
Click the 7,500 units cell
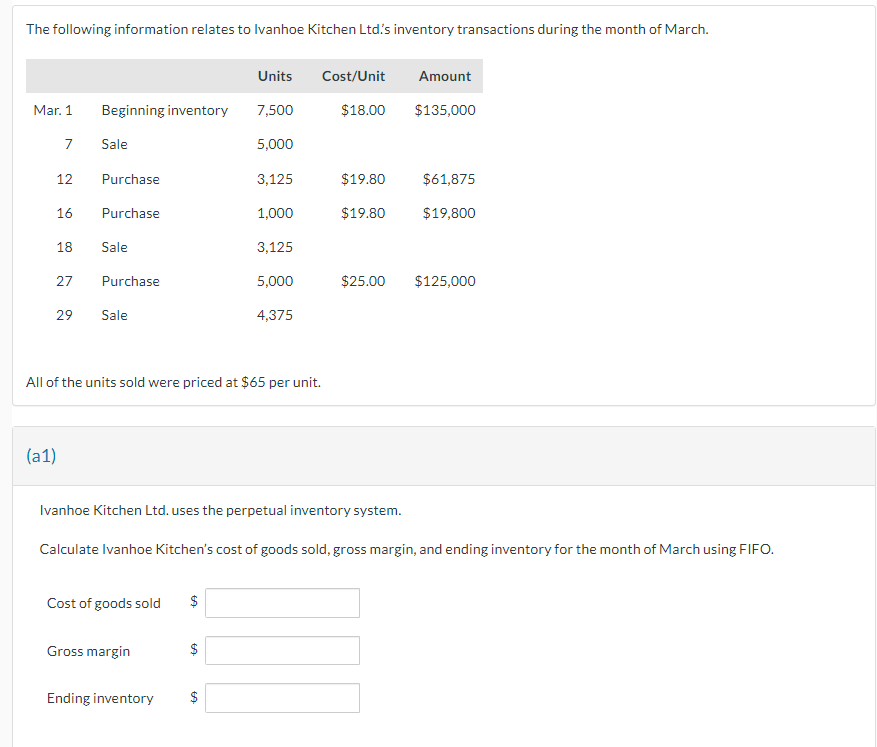point(275,110)
